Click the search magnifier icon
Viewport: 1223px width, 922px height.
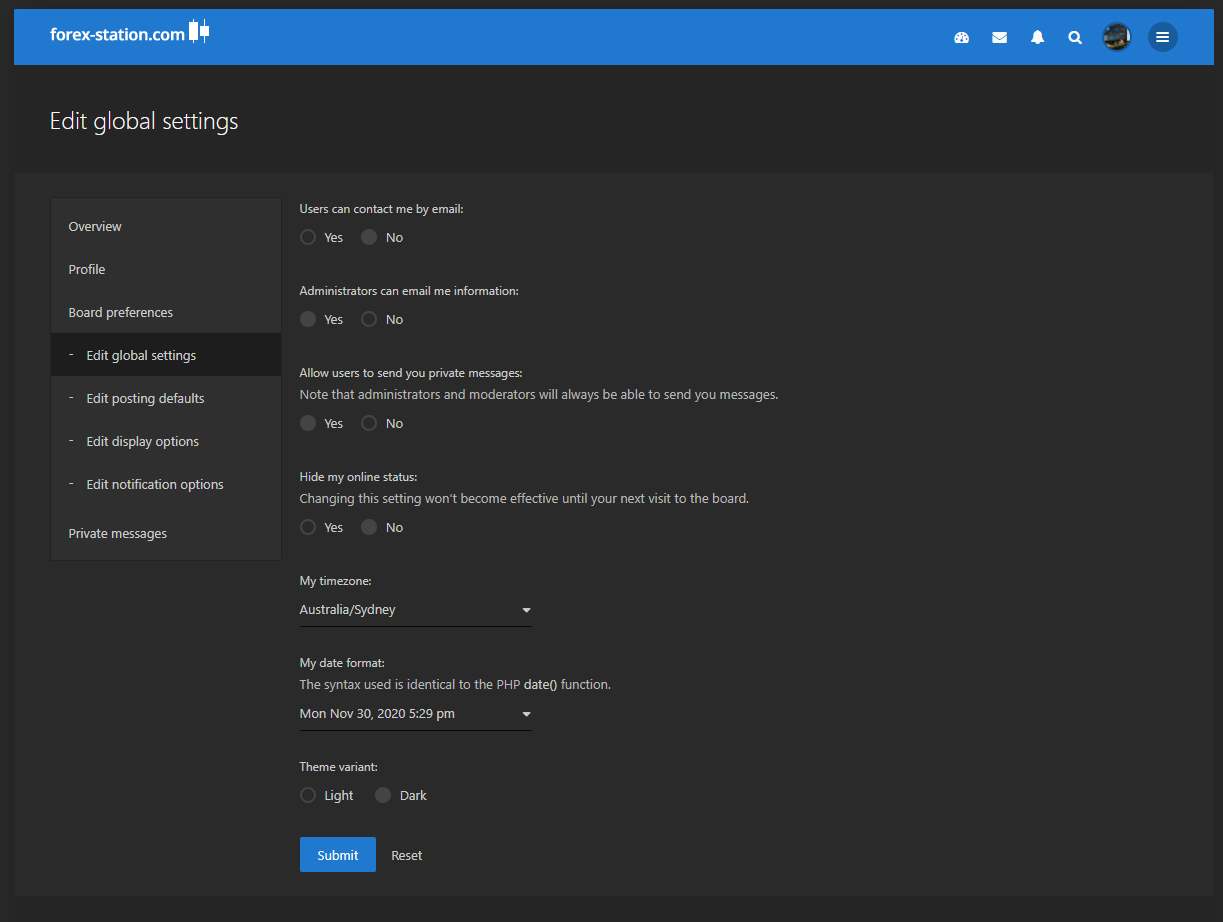point(1075,38)
